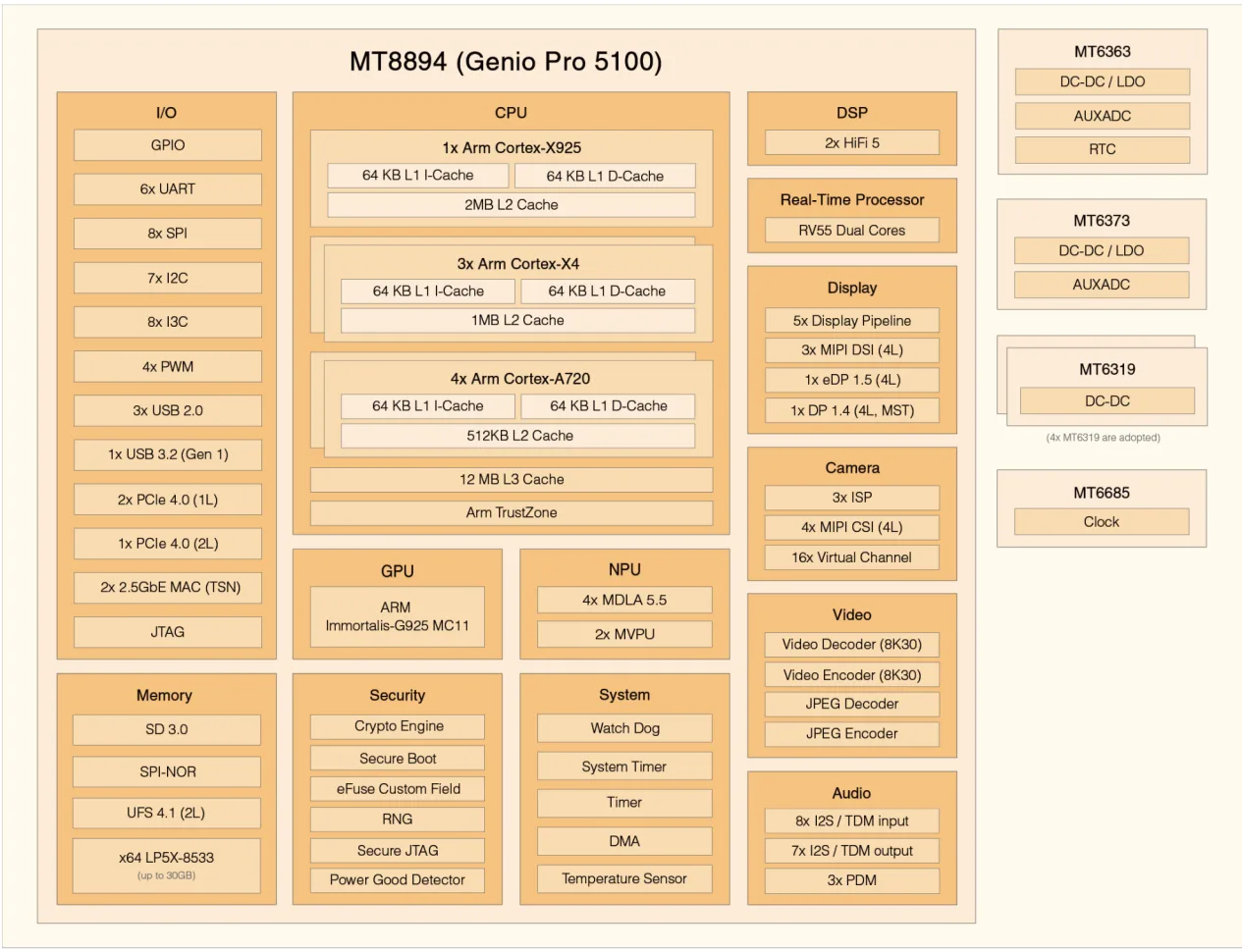This screenshot has width=1242, height=952.
Task: Click the ARM Immortalis-G925 MC11 GPU box
Action: [x=398, y=616]
